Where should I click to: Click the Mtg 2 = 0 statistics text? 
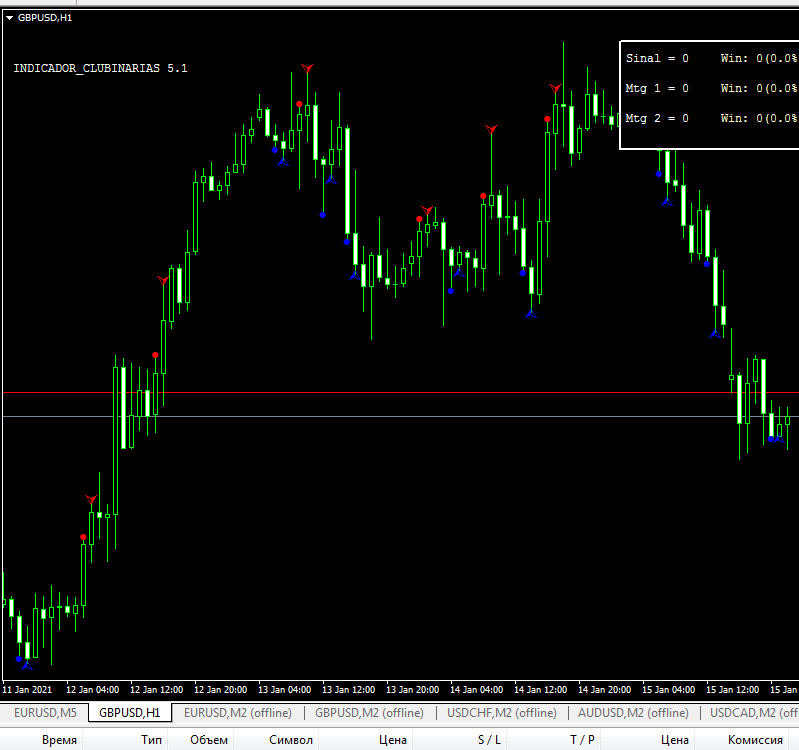point(657,118)
